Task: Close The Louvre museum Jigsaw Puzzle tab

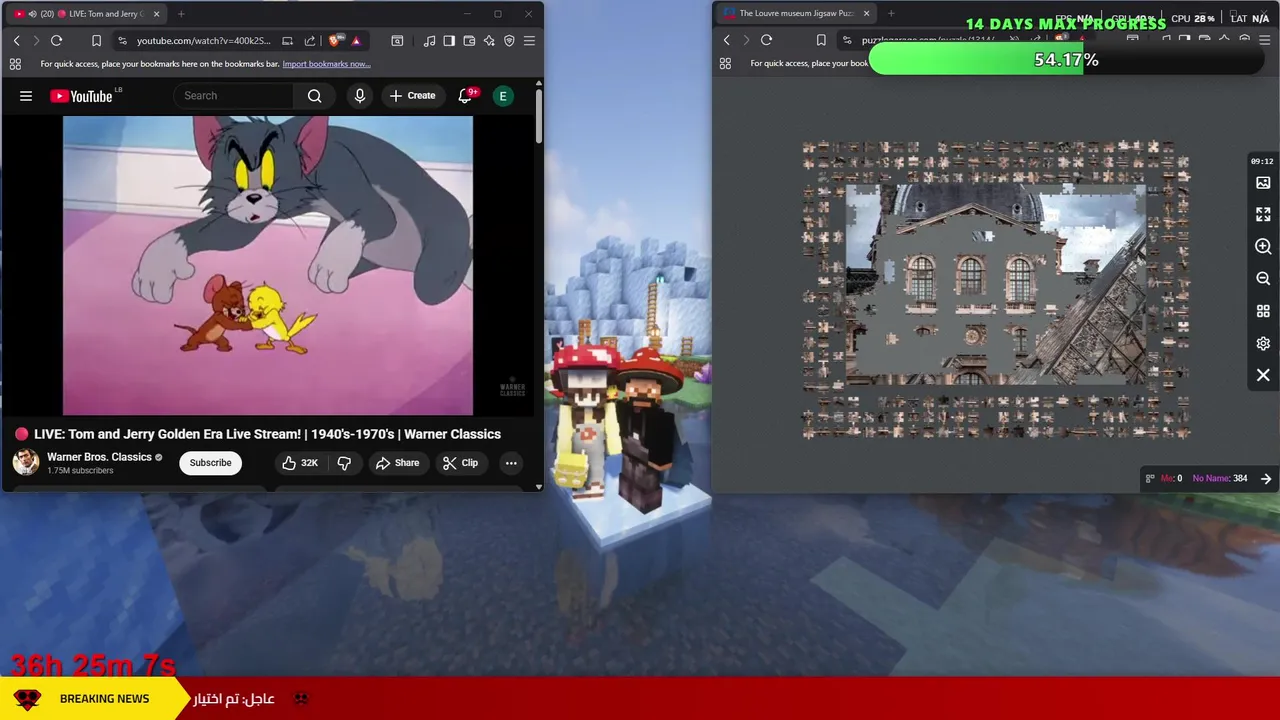Action: [866, 14]
